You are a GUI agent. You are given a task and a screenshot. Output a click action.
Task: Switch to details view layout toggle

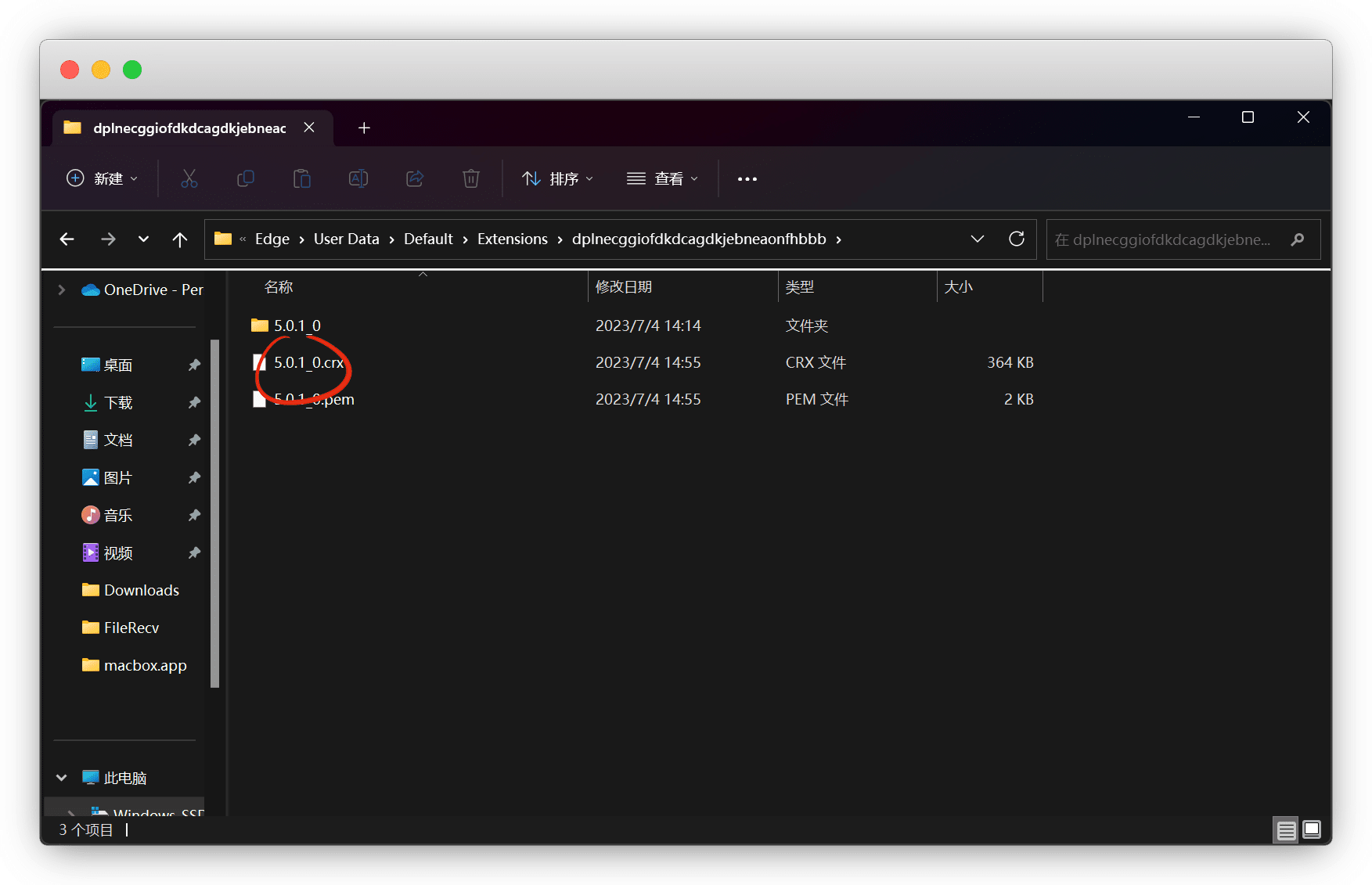1286,830
